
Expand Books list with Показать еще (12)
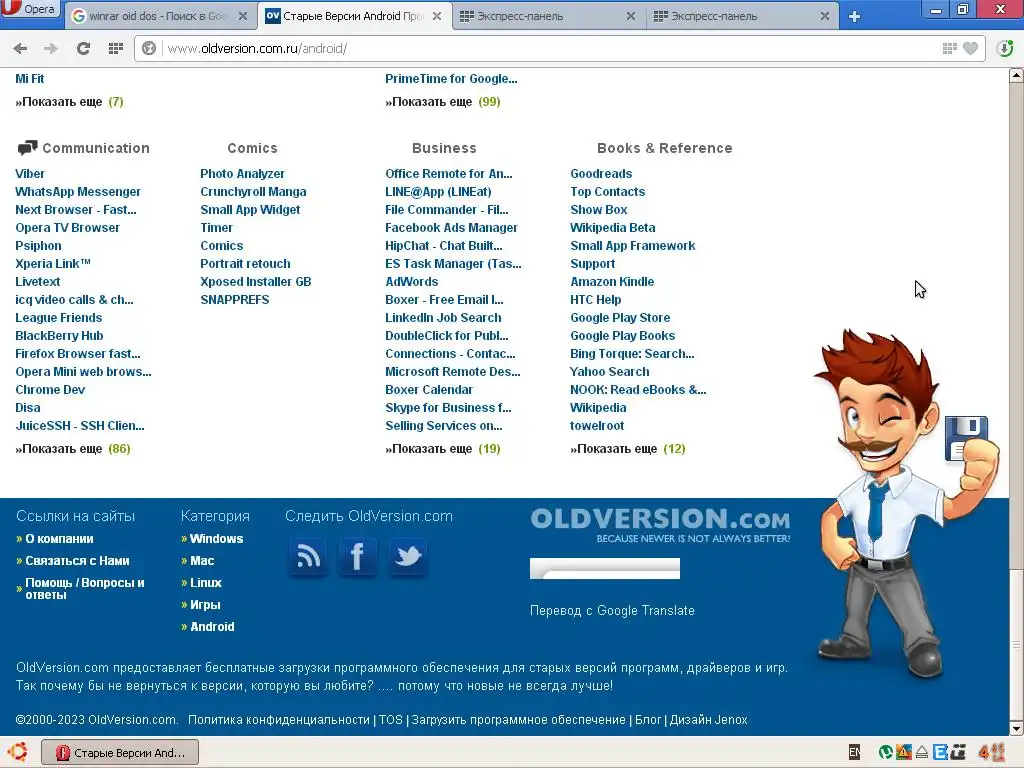click(628, 449)
